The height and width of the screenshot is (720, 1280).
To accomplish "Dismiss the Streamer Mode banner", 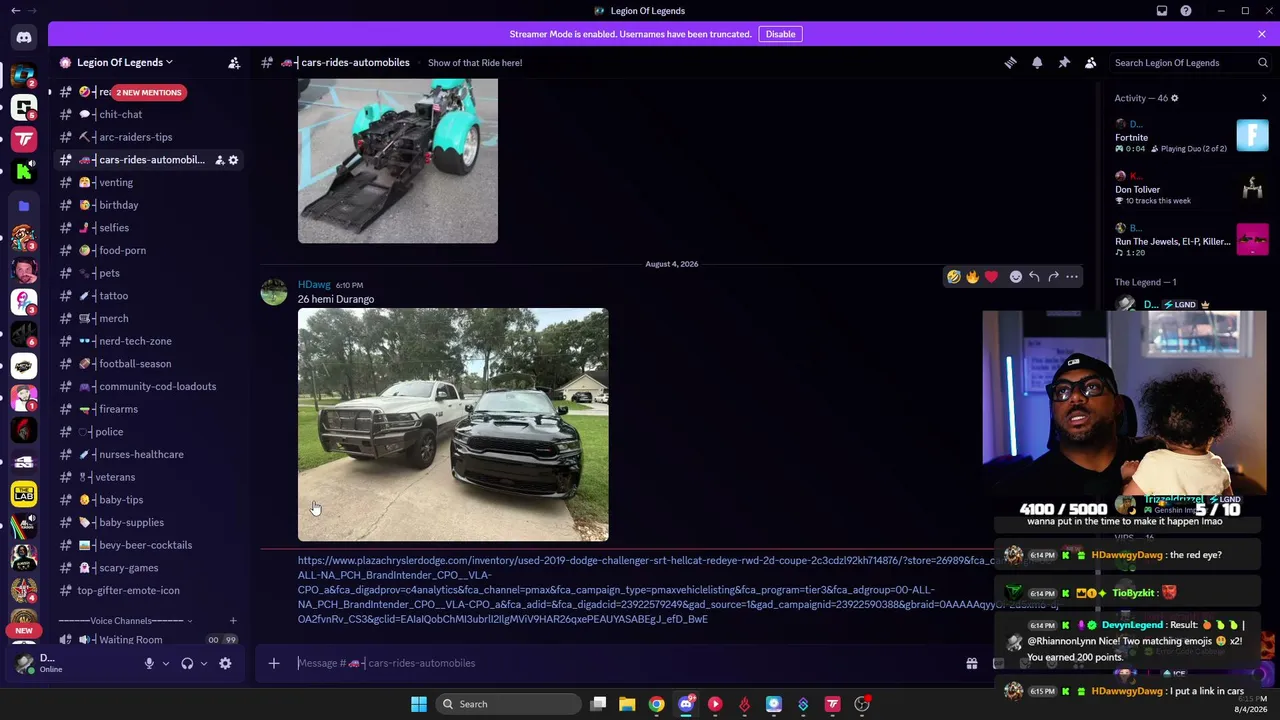I will click(x=1262, y=34).
